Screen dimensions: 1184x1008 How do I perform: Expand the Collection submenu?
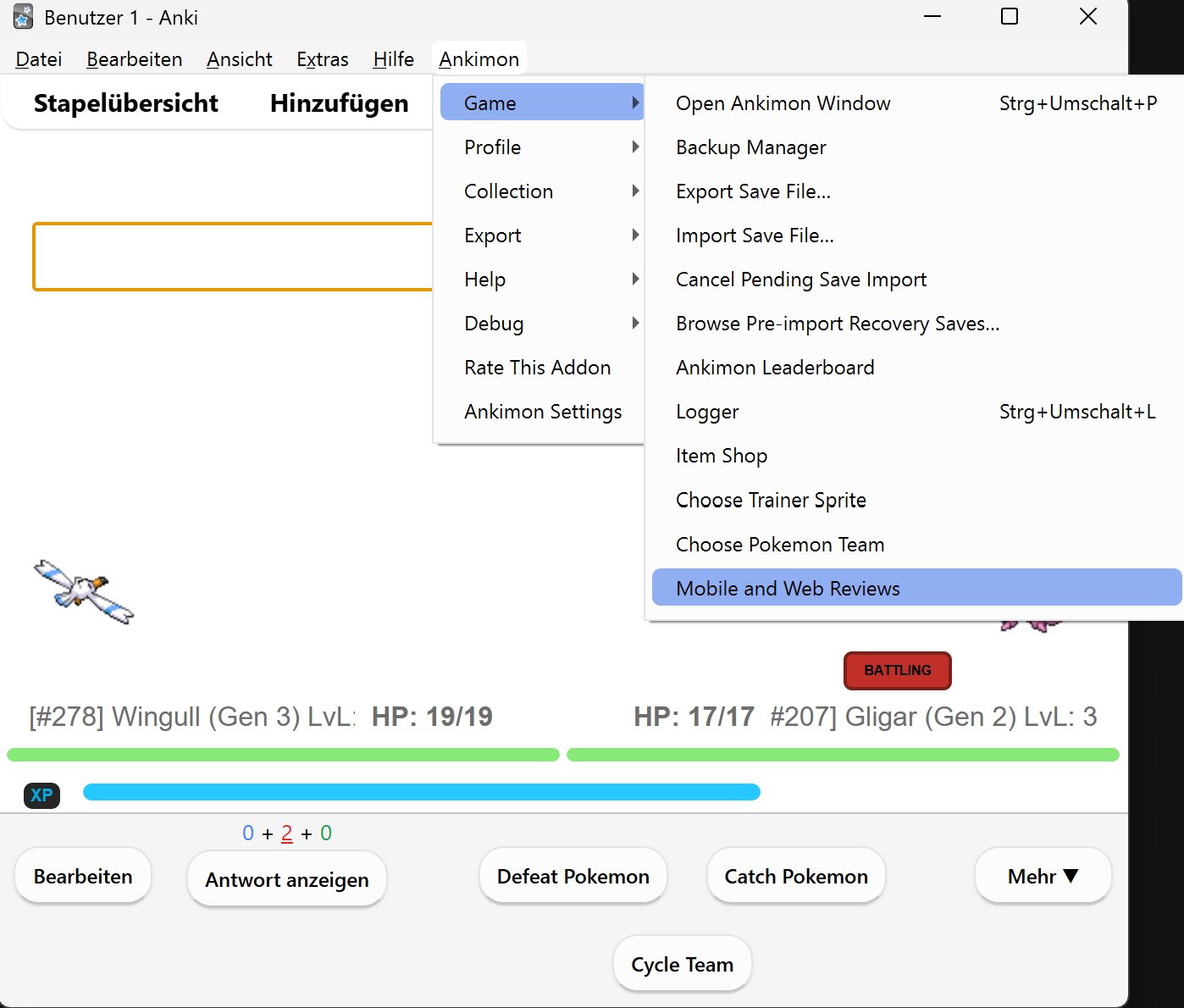click(542, 191)
